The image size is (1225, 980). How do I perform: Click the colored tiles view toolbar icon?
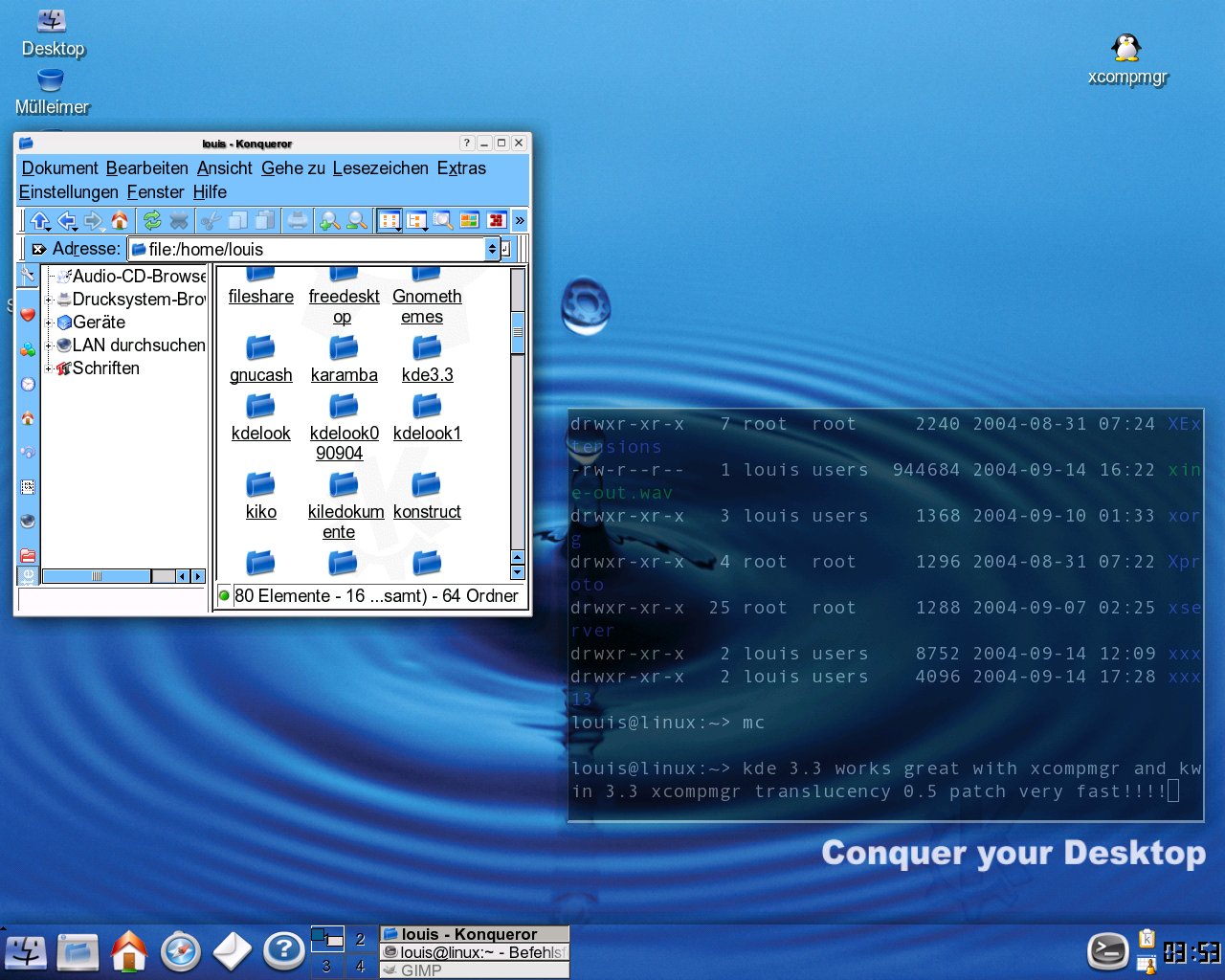click(469, 221)
